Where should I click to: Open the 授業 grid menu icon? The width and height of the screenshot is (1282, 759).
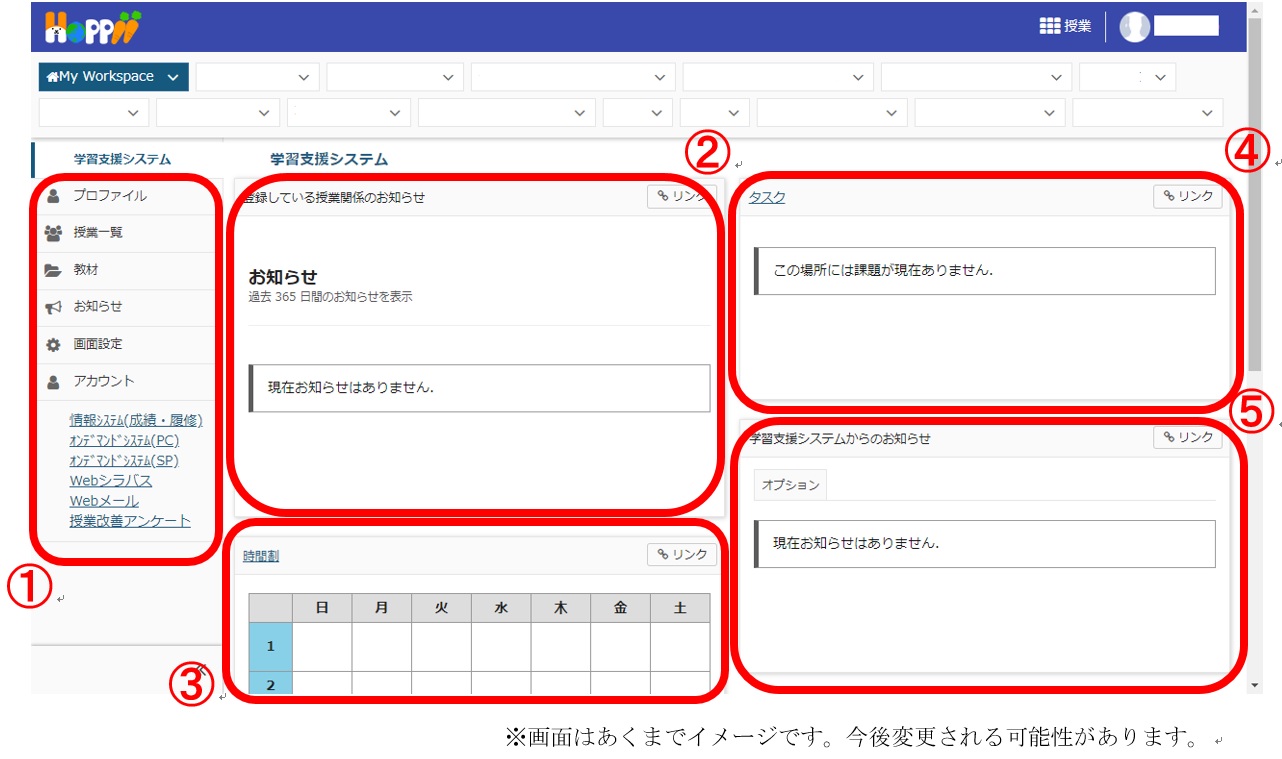pyautogui.click(x=1049, y=27)
